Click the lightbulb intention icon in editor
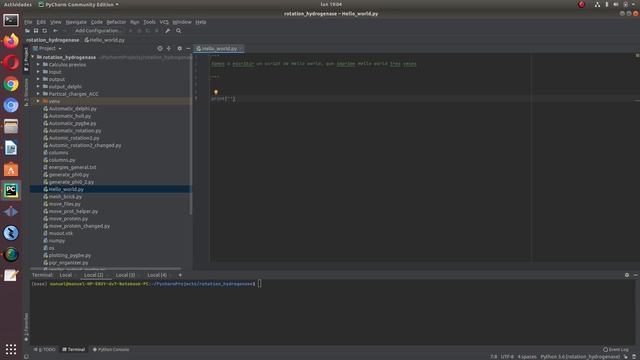 [x=216, y=93]
